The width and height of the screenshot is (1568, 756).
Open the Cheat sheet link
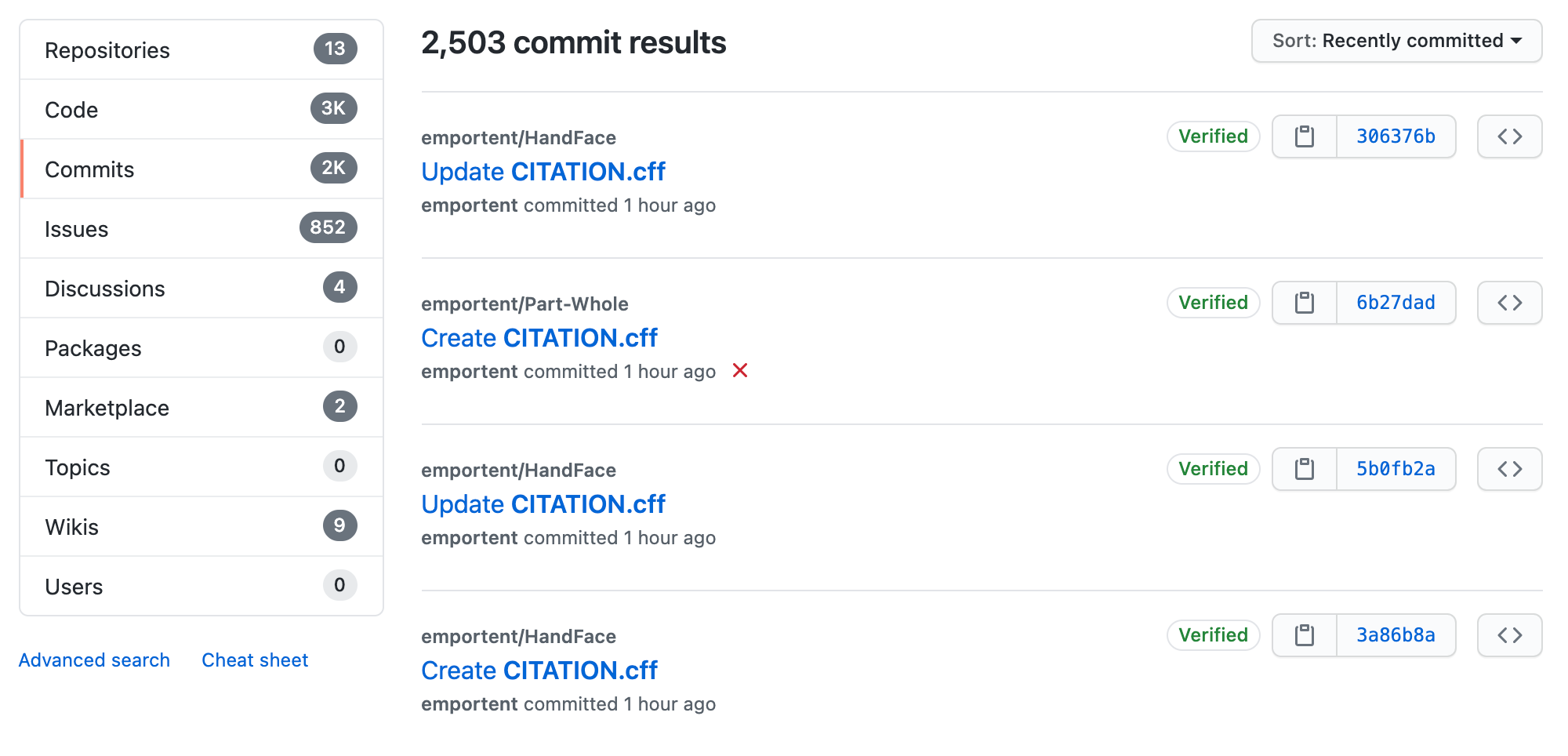pos(255,660)
